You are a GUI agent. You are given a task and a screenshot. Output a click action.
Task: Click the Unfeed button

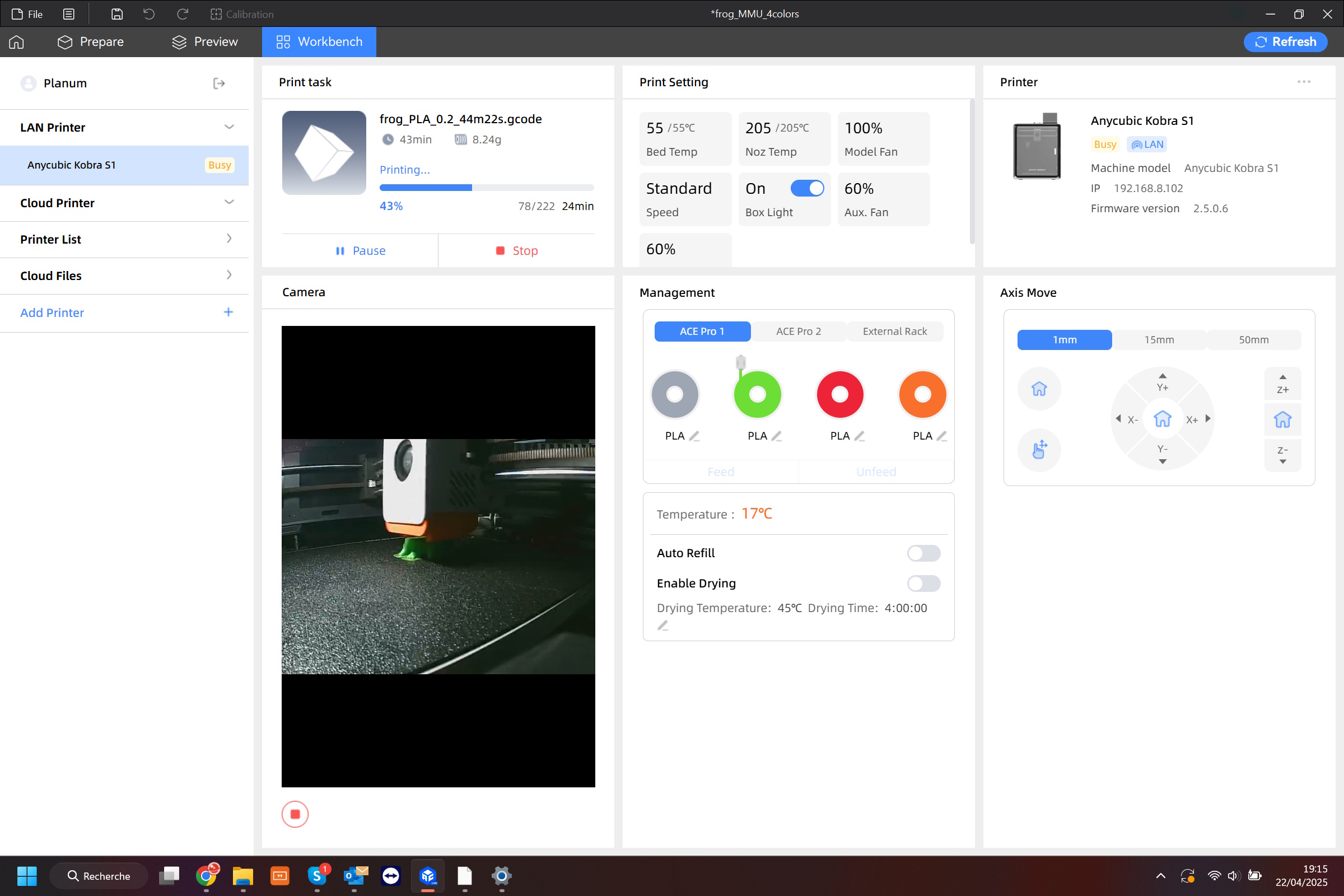click(876, 472)
